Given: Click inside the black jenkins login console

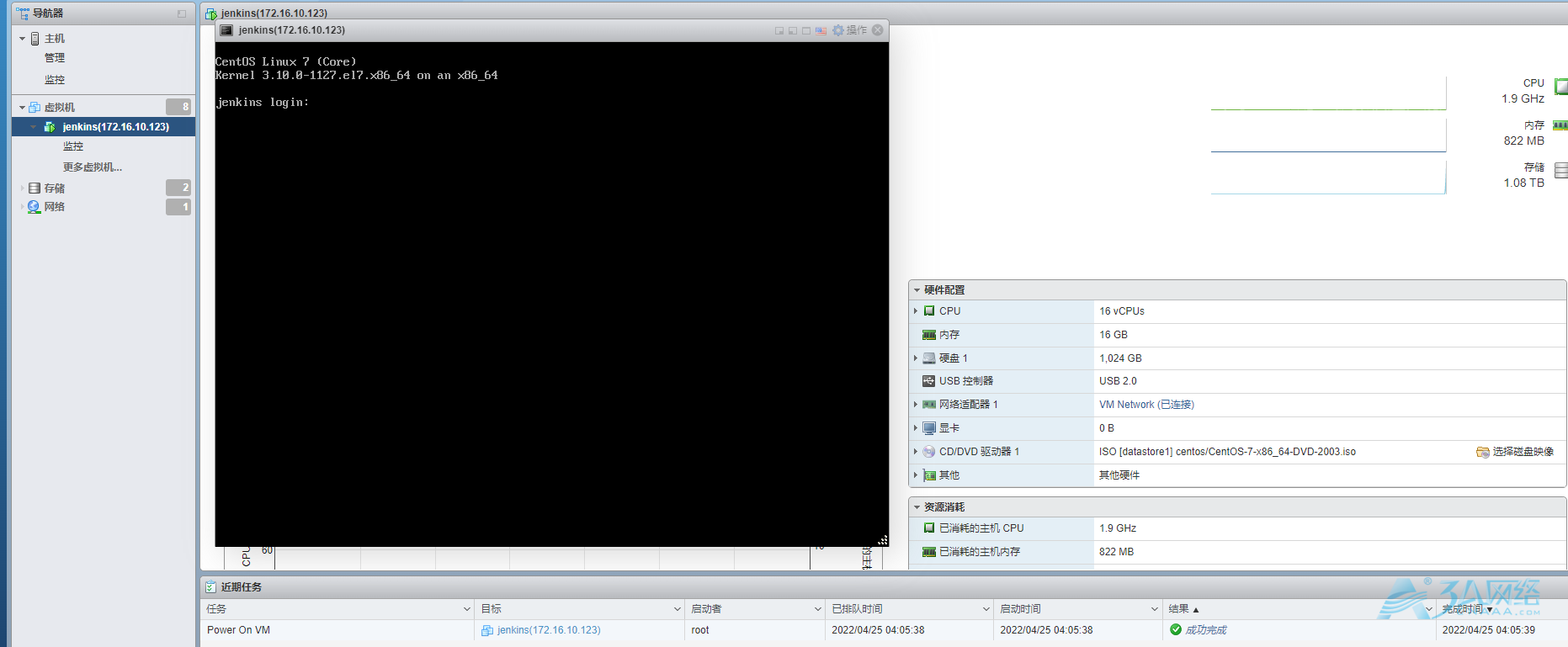Looking at the screenshot, I should pyautogui.click(x=551, y=294).
